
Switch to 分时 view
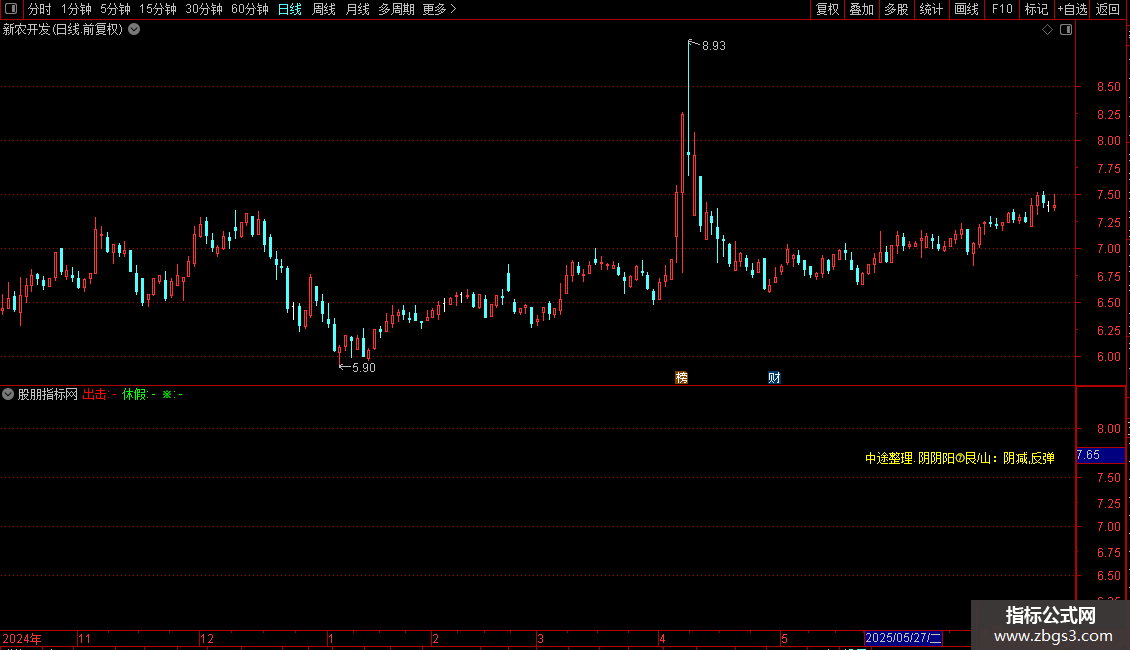coord(40,9)
